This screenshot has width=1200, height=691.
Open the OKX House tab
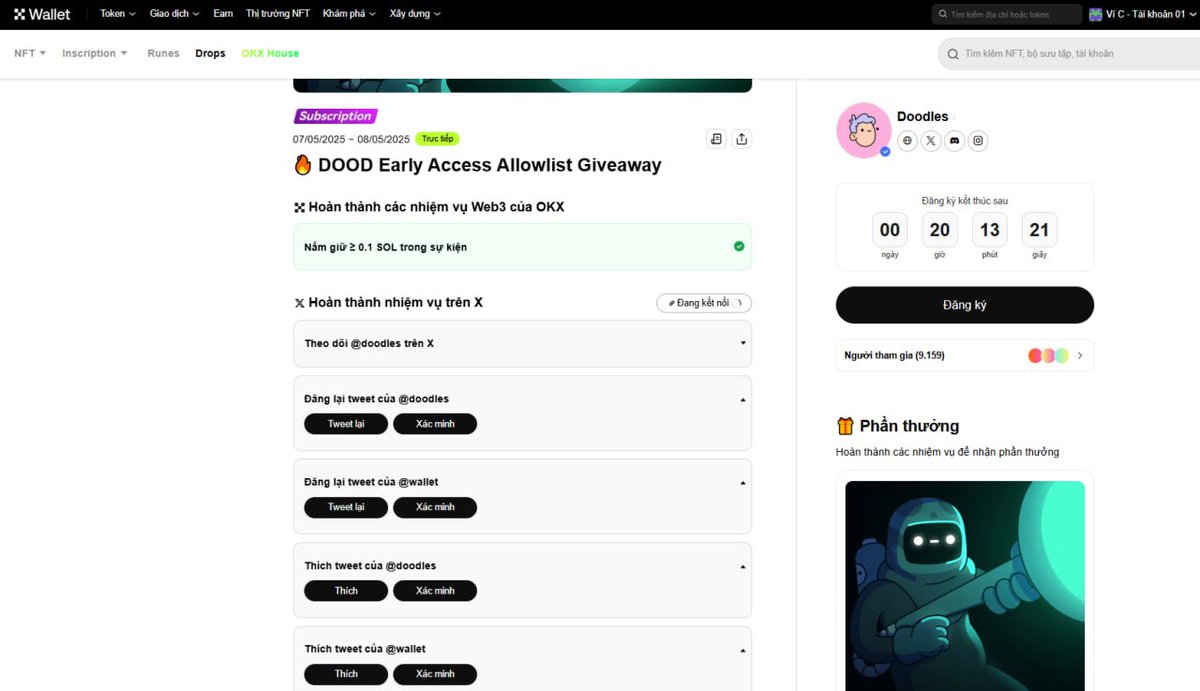click(x=270, y=53)
